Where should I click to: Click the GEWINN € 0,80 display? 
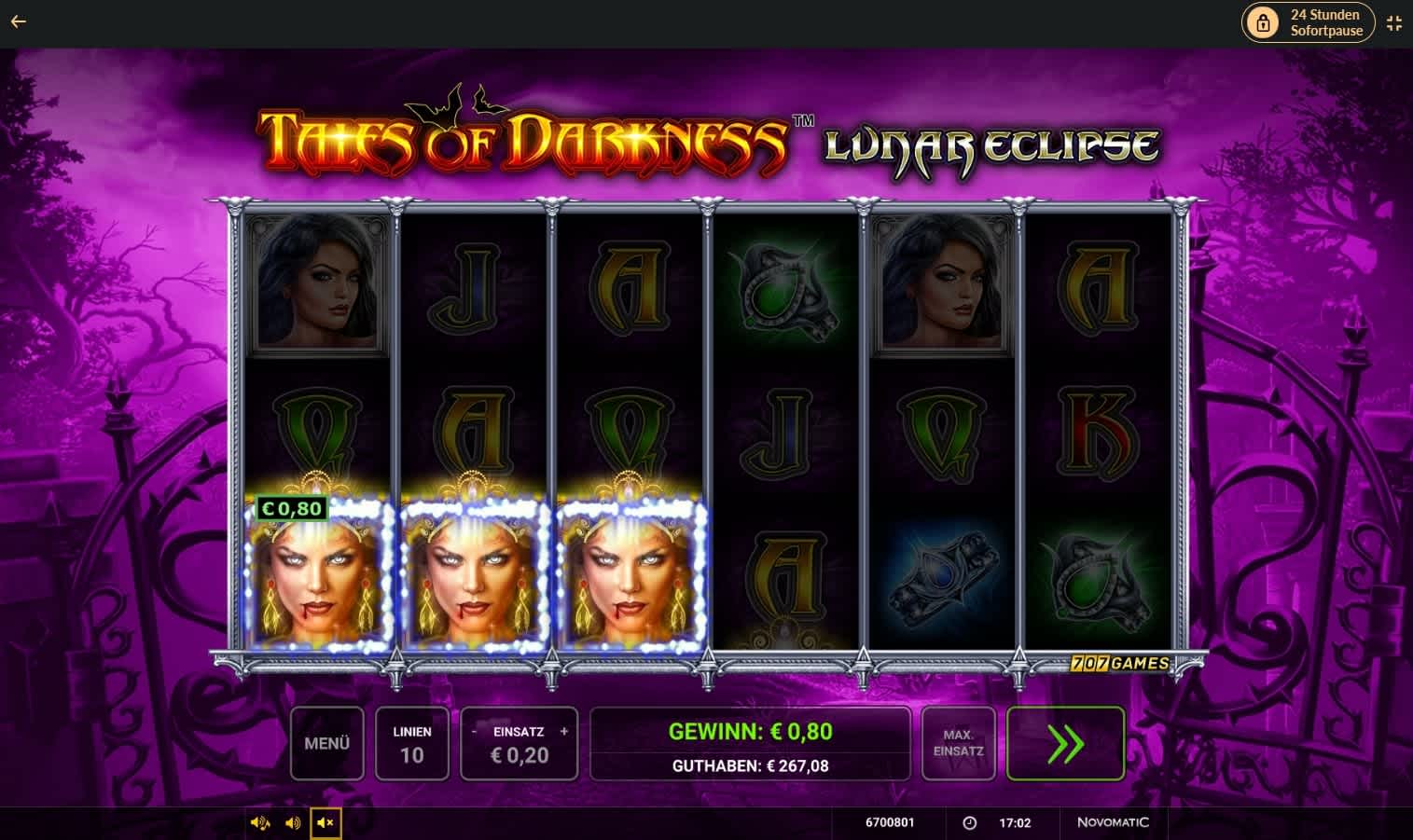750,731
